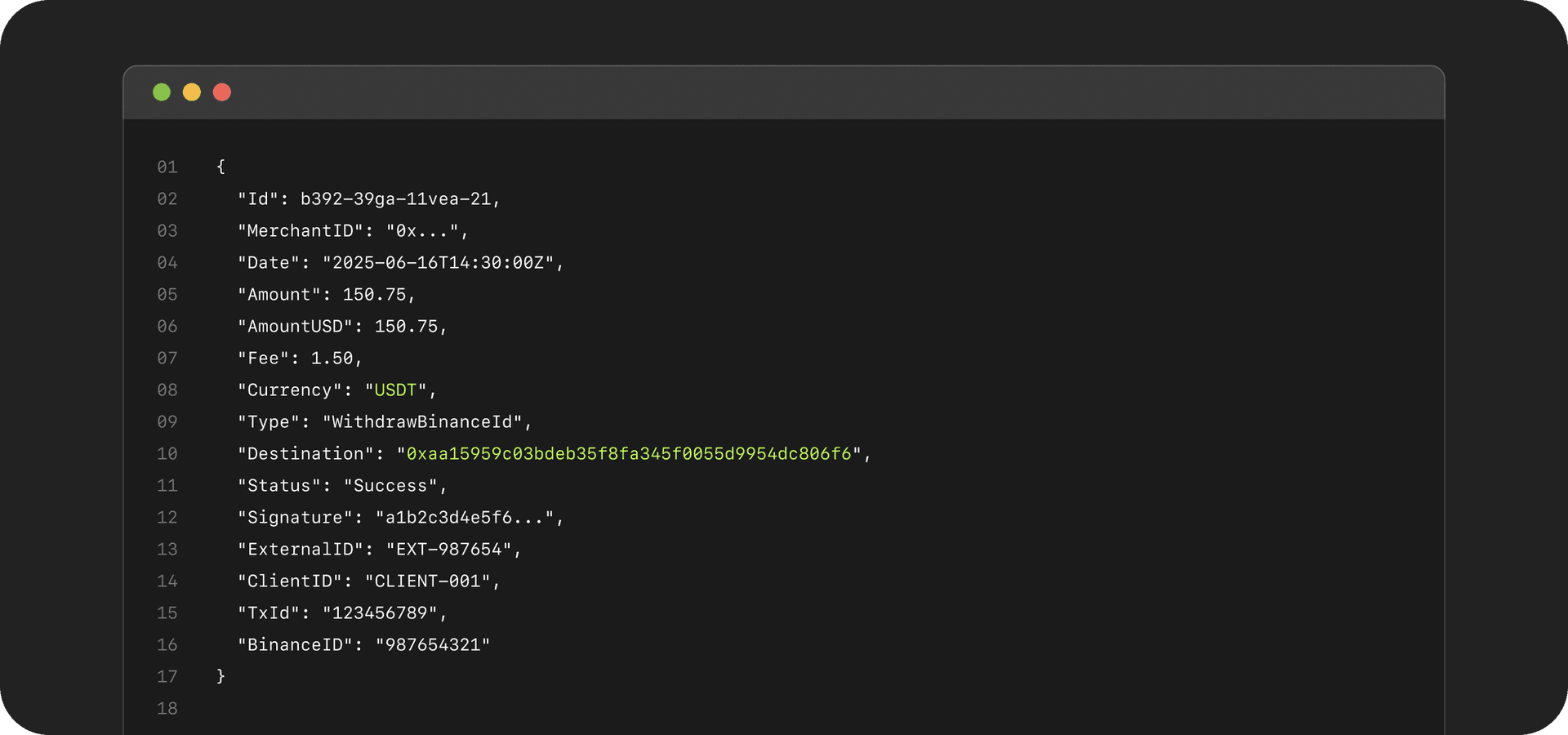The width and height of the screenshot is (1568, 735).
Task: Select the date value 2025-06-16T14:30:00Z
Action: [x=439, y=263]
